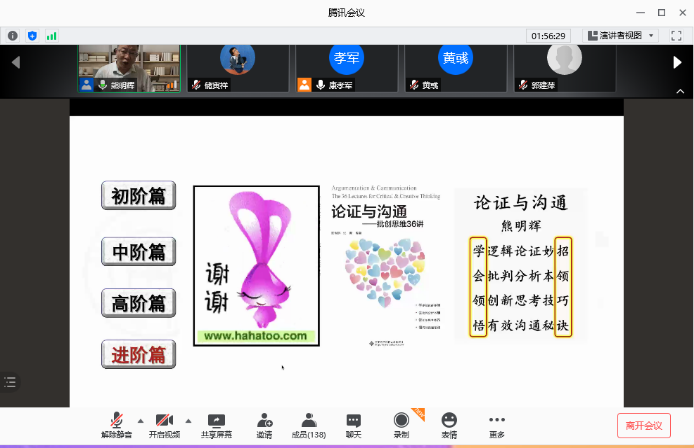
Task: Open the 更多 more options menu
Action: click(x=497, y=424)
